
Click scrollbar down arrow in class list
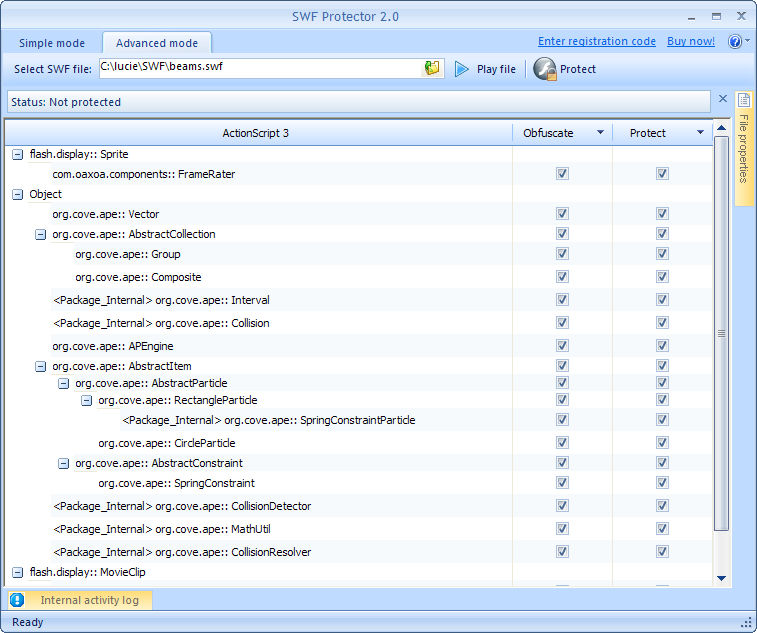pos(721,578)
